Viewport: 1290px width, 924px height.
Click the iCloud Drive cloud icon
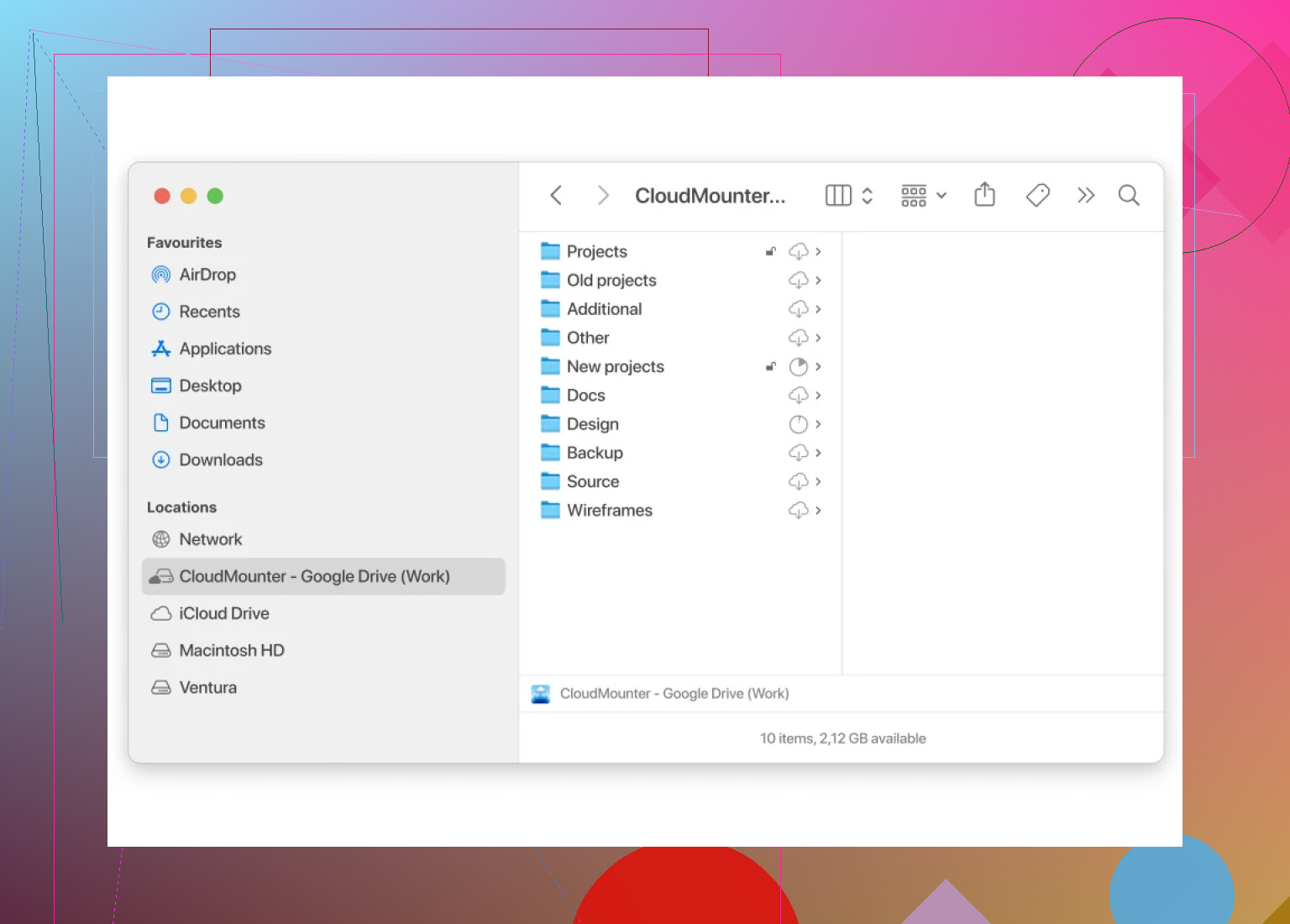point(161,614)
